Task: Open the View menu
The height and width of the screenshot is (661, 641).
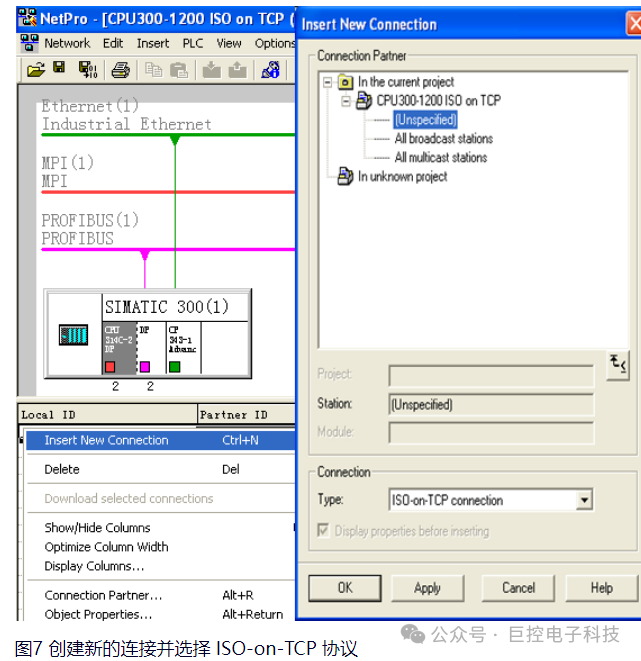Action: [x=229, y=43]
